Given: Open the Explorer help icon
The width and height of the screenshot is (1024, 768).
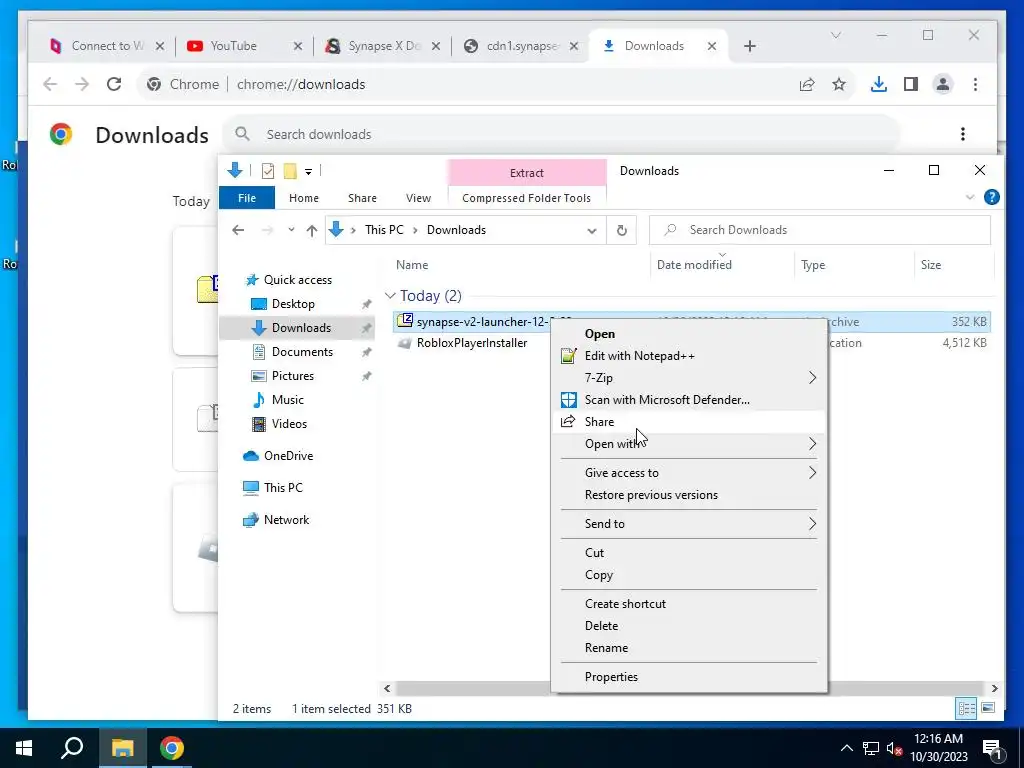Looking at the screenshot, I should pyautogui.click(x=991, y=197).
